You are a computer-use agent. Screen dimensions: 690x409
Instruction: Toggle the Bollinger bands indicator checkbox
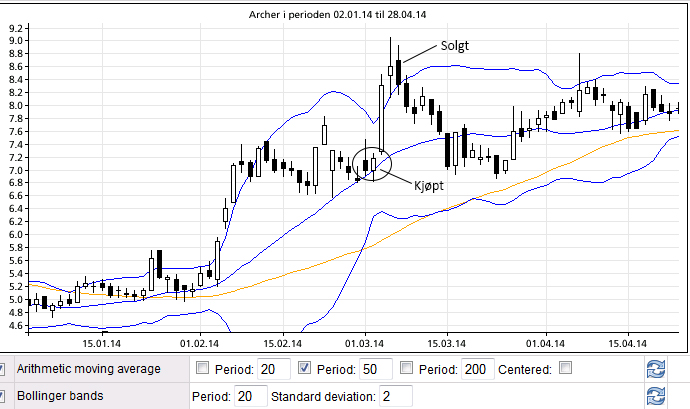tap(3, 395)
